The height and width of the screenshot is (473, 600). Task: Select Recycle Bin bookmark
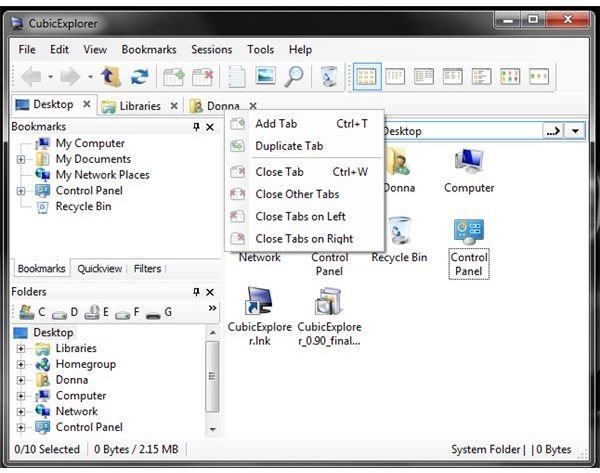coord(73,207)
